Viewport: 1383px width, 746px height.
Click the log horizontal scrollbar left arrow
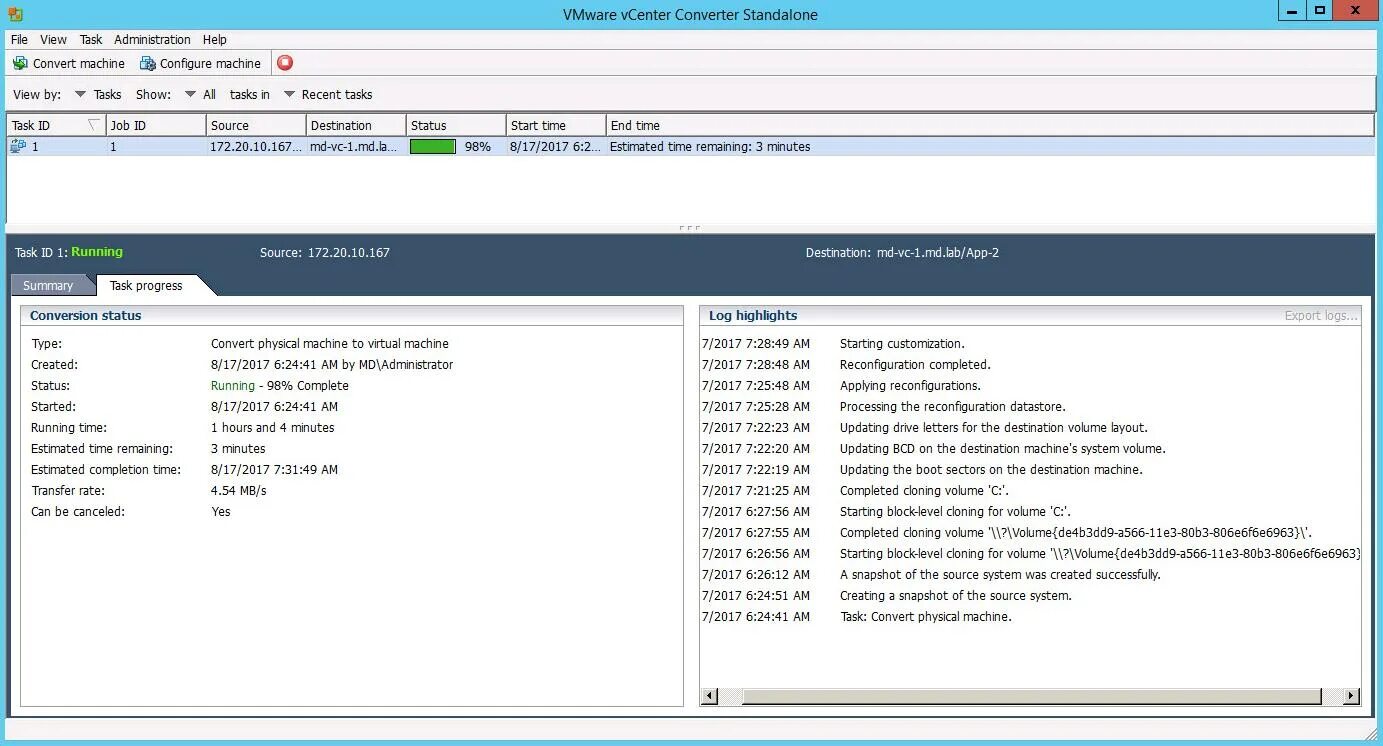[710, 696]
